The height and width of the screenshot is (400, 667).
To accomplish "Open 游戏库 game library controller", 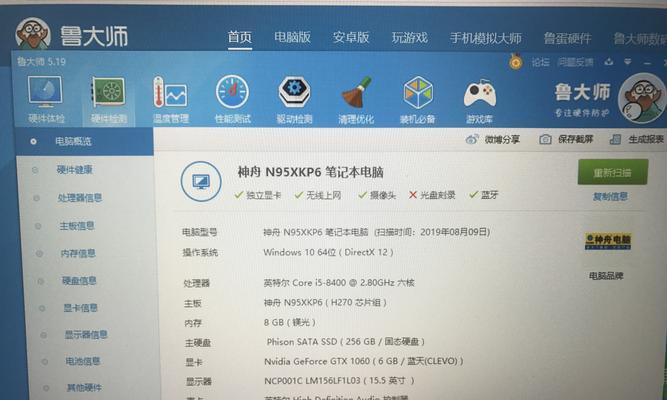I will coord(479,101).
